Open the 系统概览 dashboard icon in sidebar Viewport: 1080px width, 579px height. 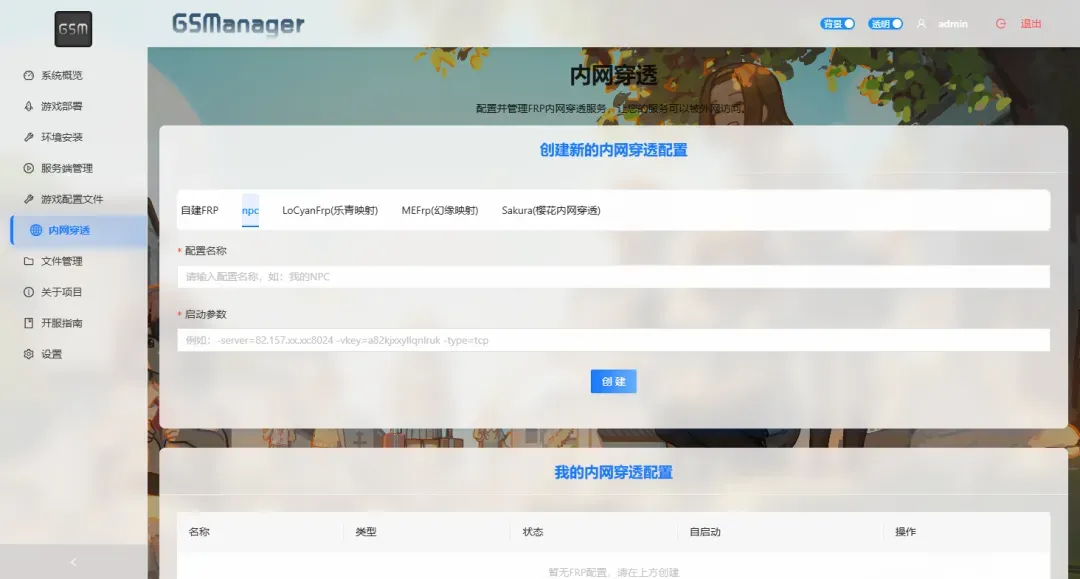coord(28,75)
